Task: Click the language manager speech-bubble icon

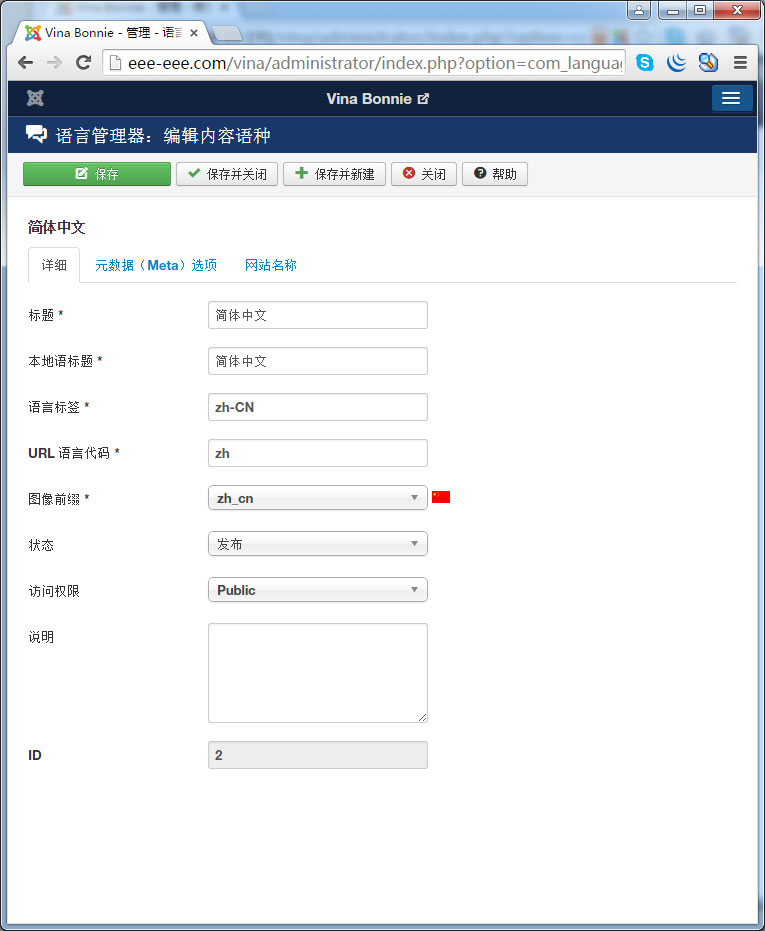Action: (36, 134)
